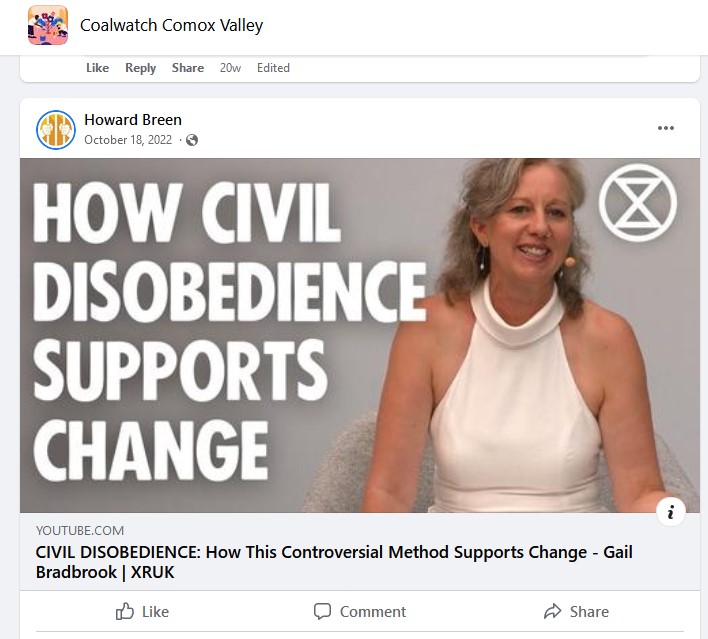The height and width of the screenshot is (639, 708).
Task: Open Howard Breen's profile name link
Action: [x=133, y=120]
